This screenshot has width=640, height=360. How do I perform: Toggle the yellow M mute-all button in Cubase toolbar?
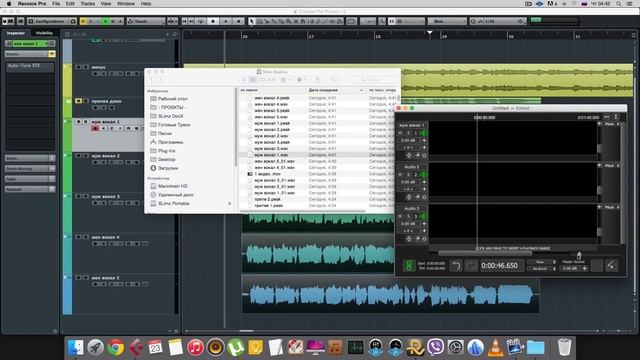tap(84, 21)
